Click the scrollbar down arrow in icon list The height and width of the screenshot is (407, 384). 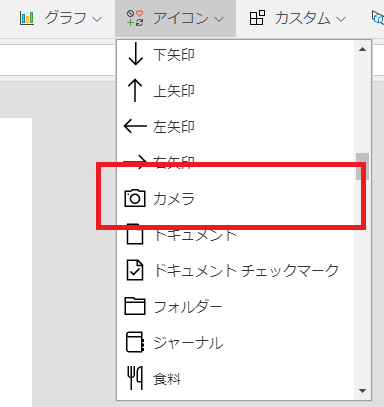362,391
